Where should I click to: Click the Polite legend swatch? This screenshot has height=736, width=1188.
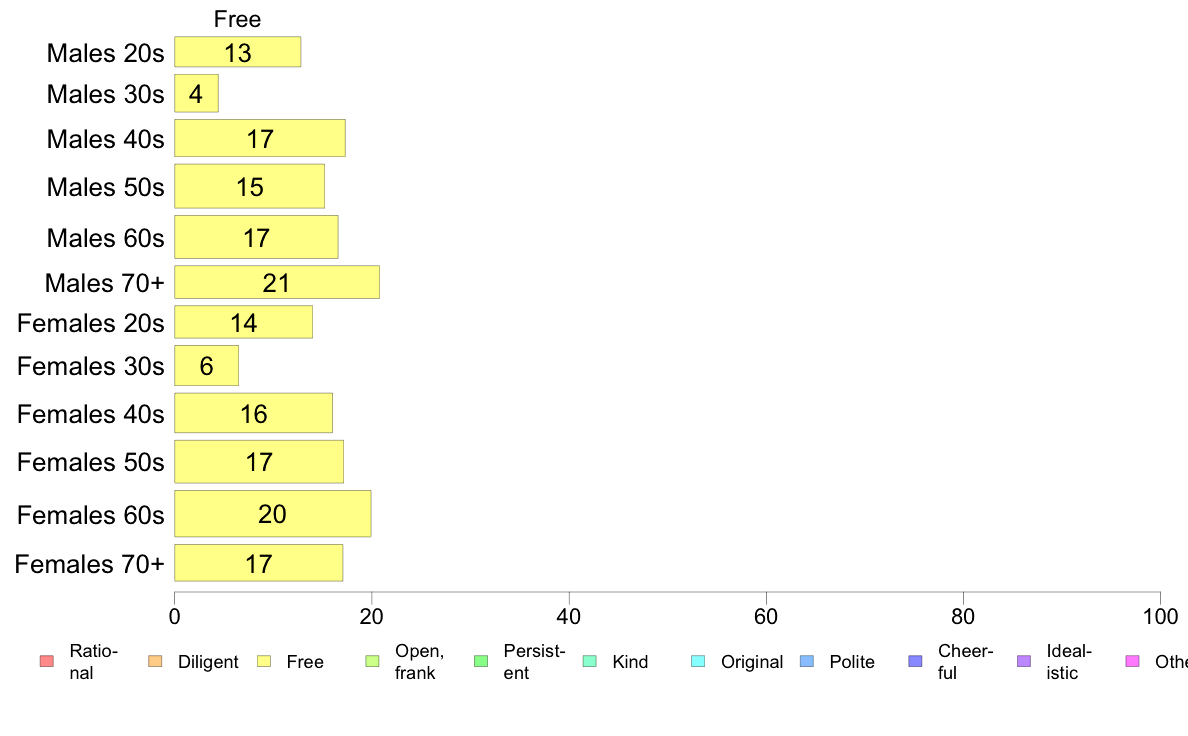[807, 662]
